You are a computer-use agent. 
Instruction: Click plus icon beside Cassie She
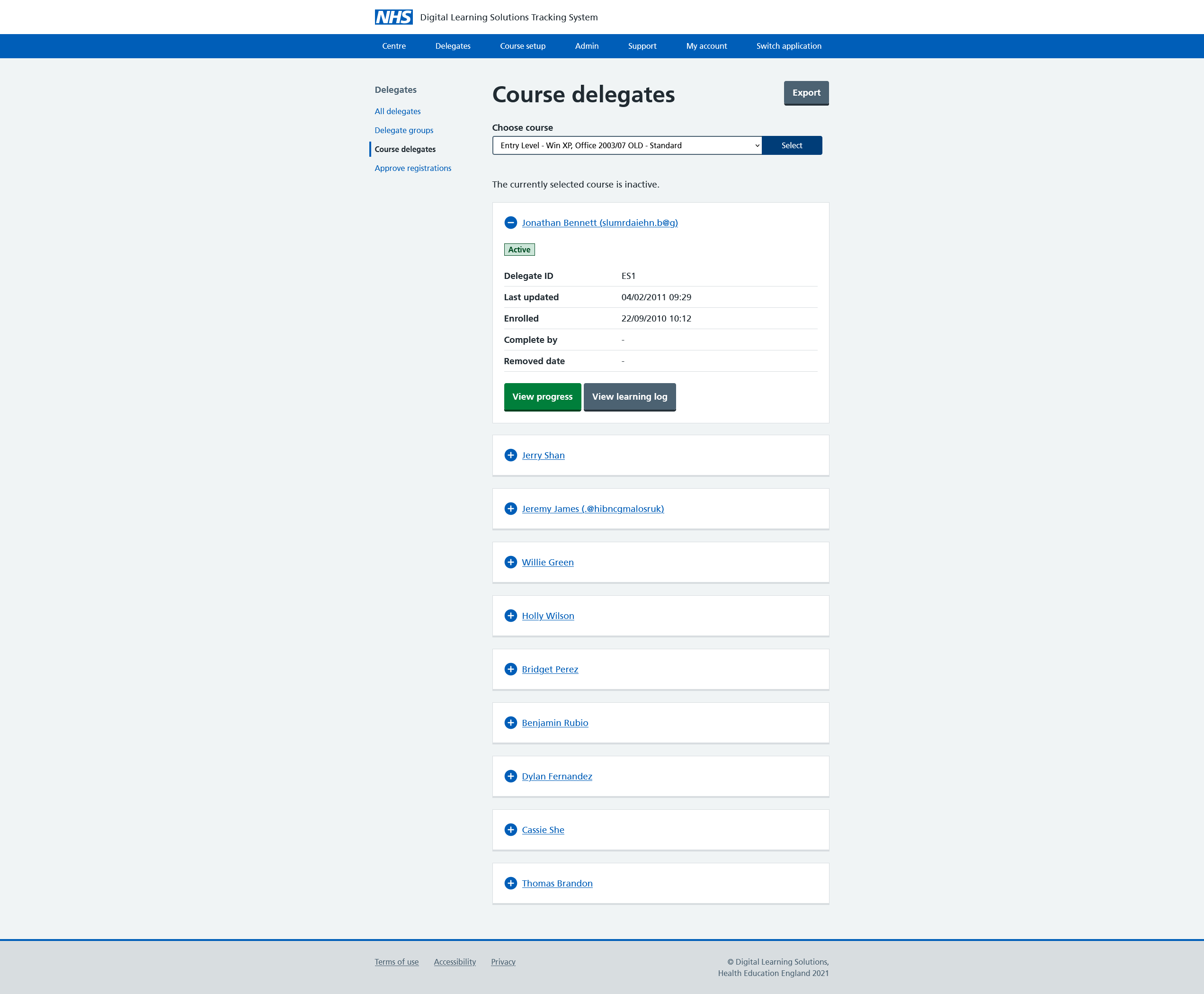[511, 830]
